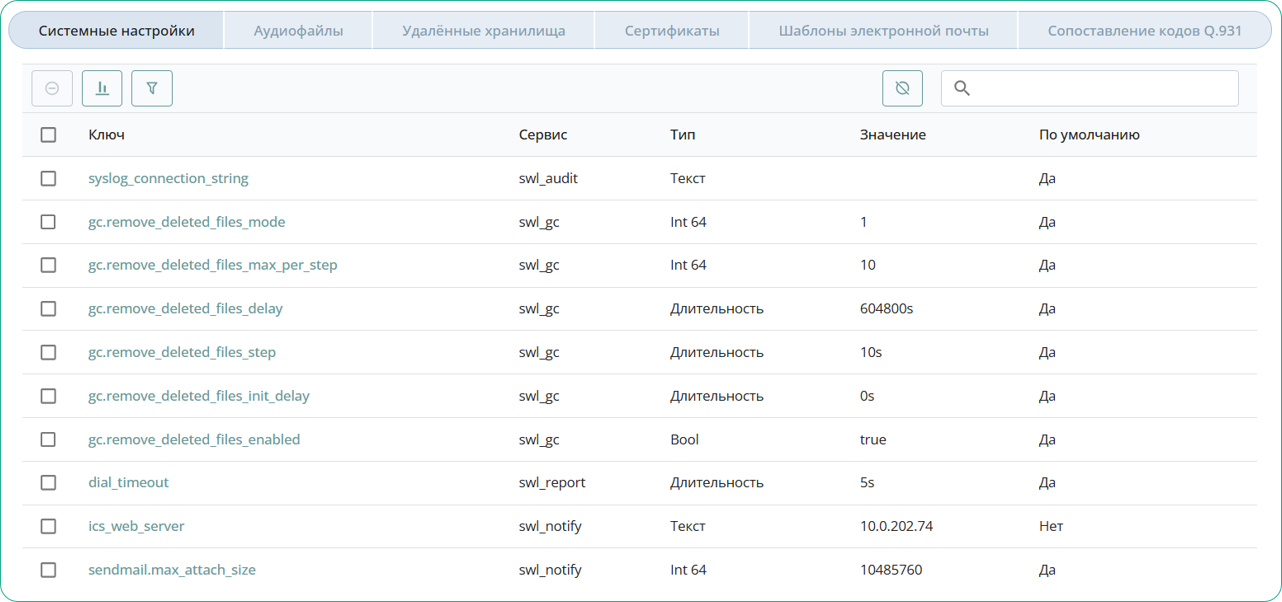Image resolution: width=1282 pixels, height=602 pixels.
Task: Open the column settings bar chart icon
Action: tap(102, 88)
